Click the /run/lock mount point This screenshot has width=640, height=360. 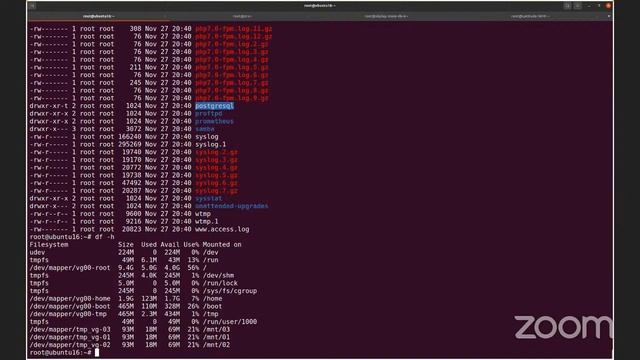pyautogui.click(x=220, y=283)
